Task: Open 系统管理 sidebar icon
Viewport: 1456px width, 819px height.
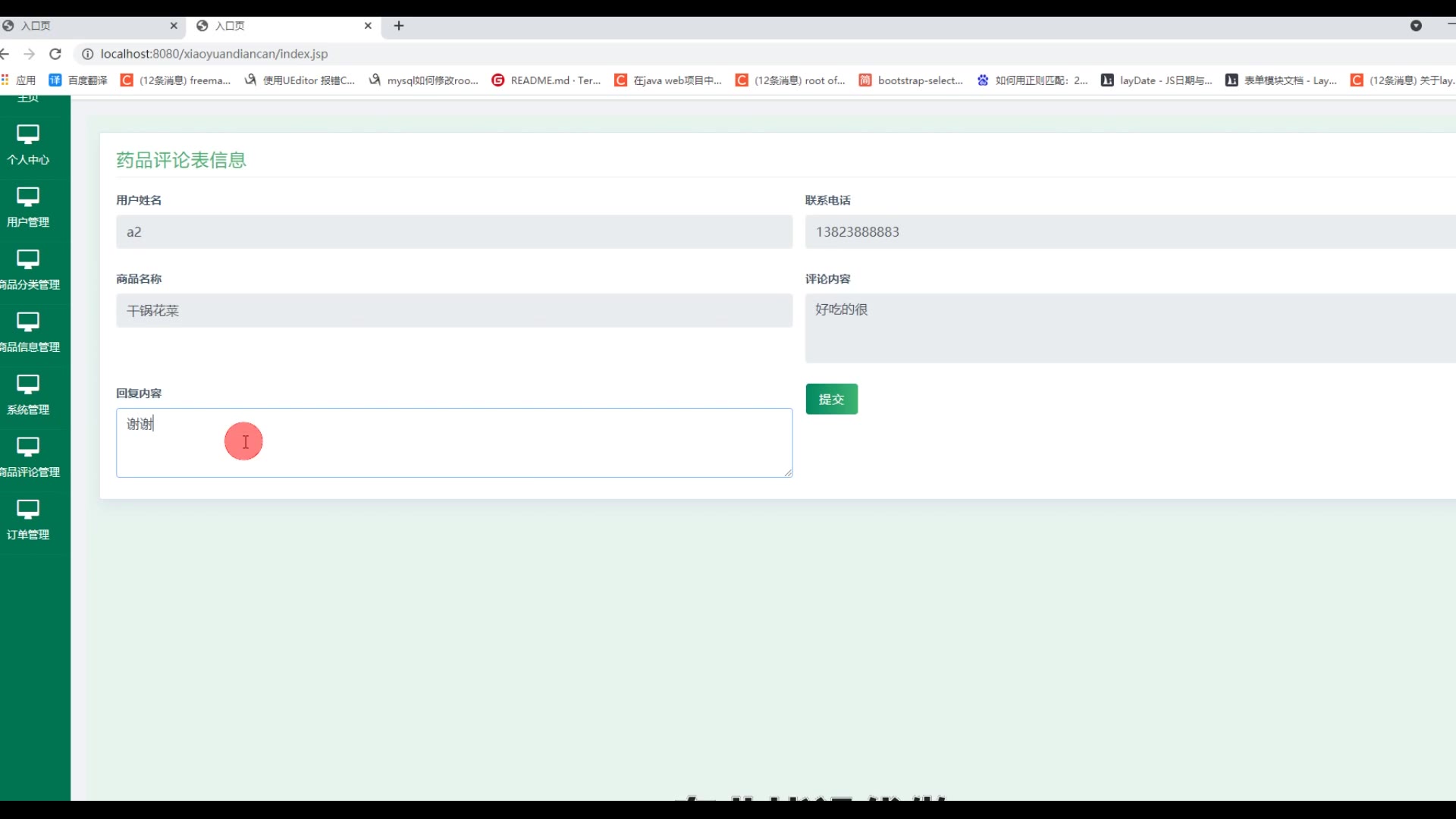Action: 28,384
